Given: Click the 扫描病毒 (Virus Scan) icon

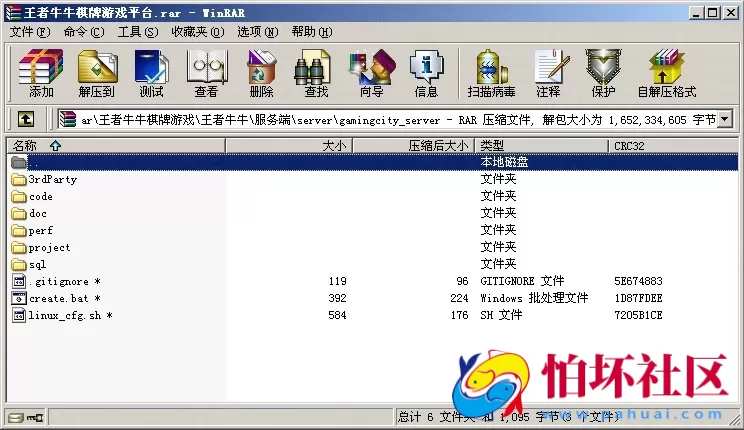Looking at the screenshot, I should [491, 67].
